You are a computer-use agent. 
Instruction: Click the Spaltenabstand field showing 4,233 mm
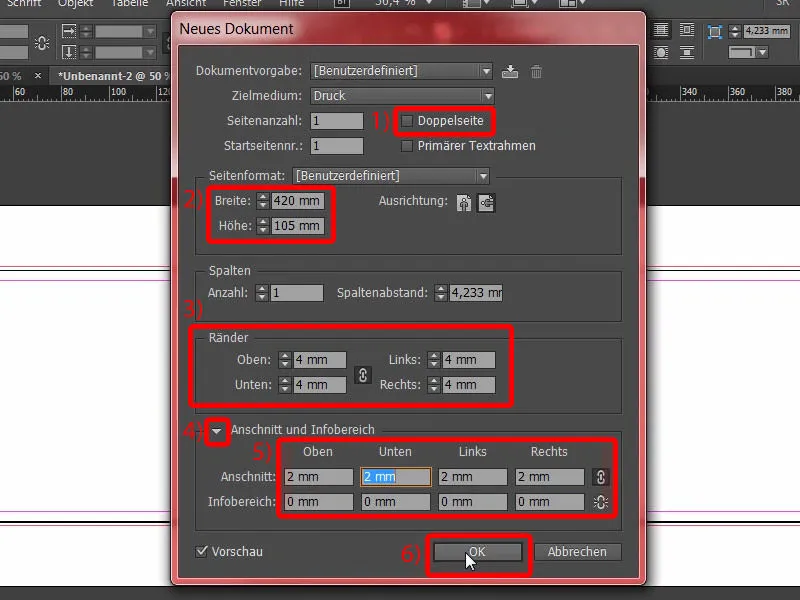point(476,293)
